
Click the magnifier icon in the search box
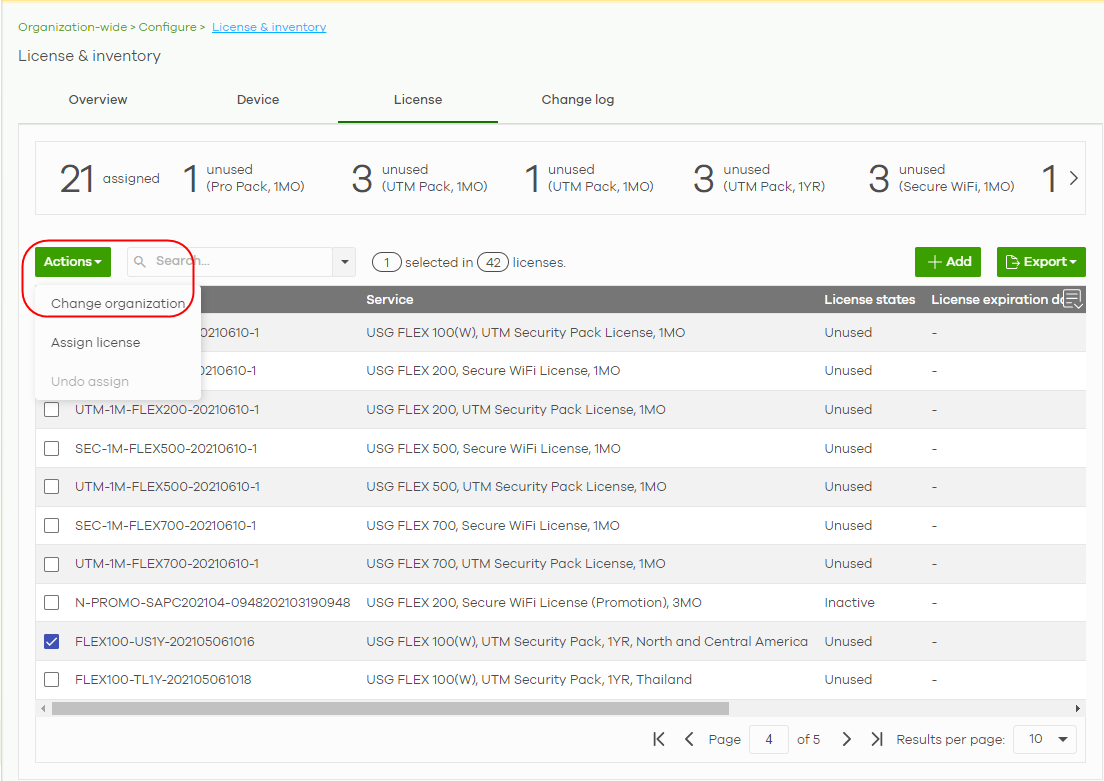point(140,261)
